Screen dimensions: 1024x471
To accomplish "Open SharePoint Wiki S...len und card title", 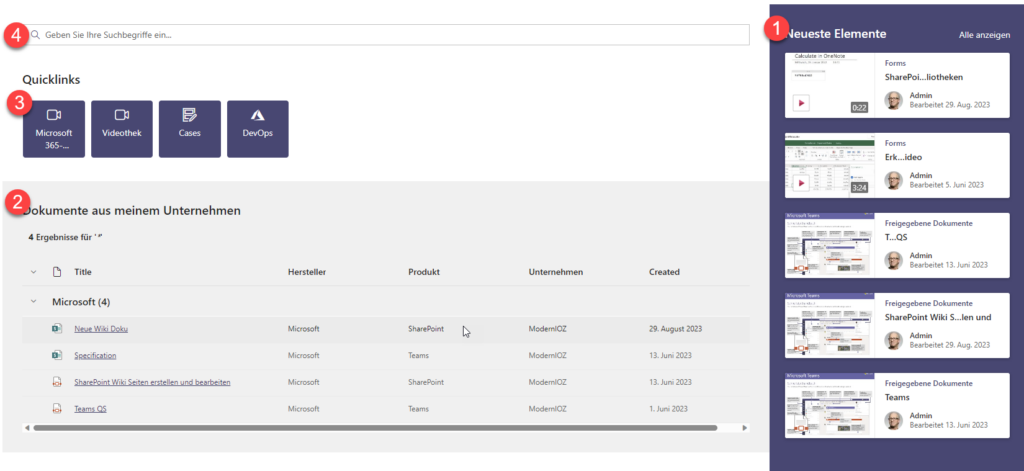I will click(938, 317).
